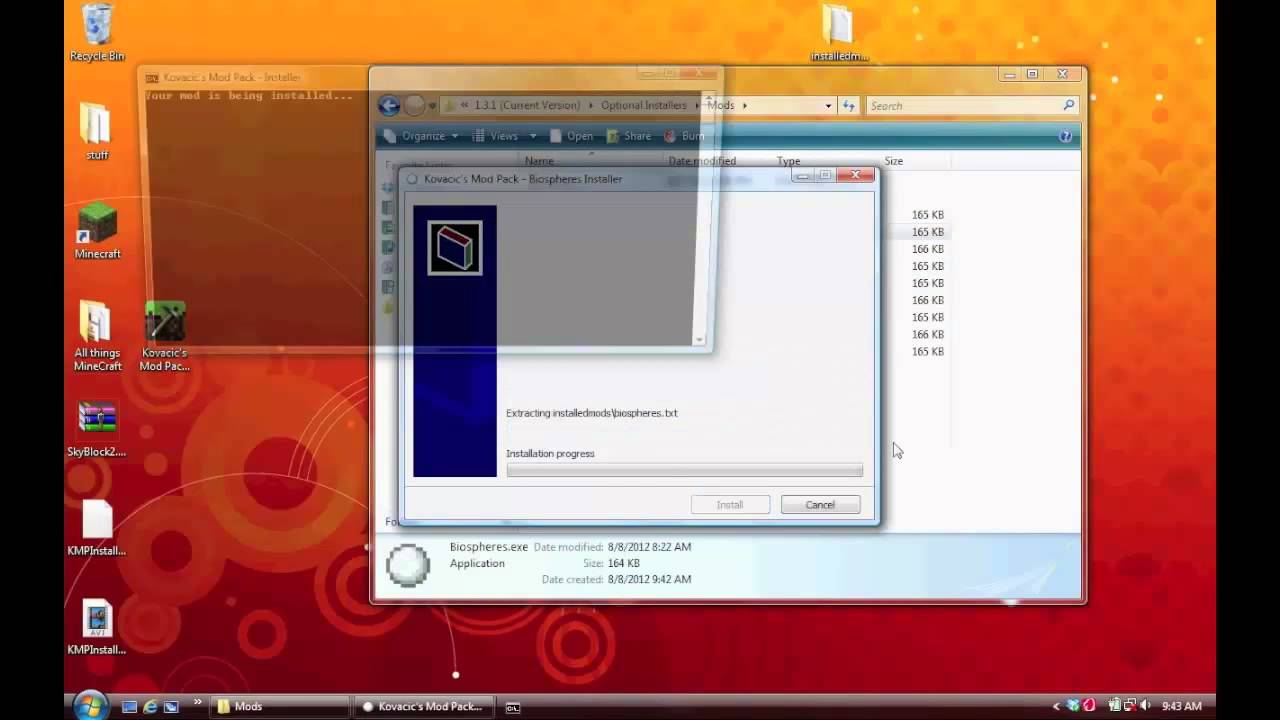This screenshot has width=1280, height=720.
Task: Click the Biospheres.exe icon in details pane
Action: tap(408, 565)
